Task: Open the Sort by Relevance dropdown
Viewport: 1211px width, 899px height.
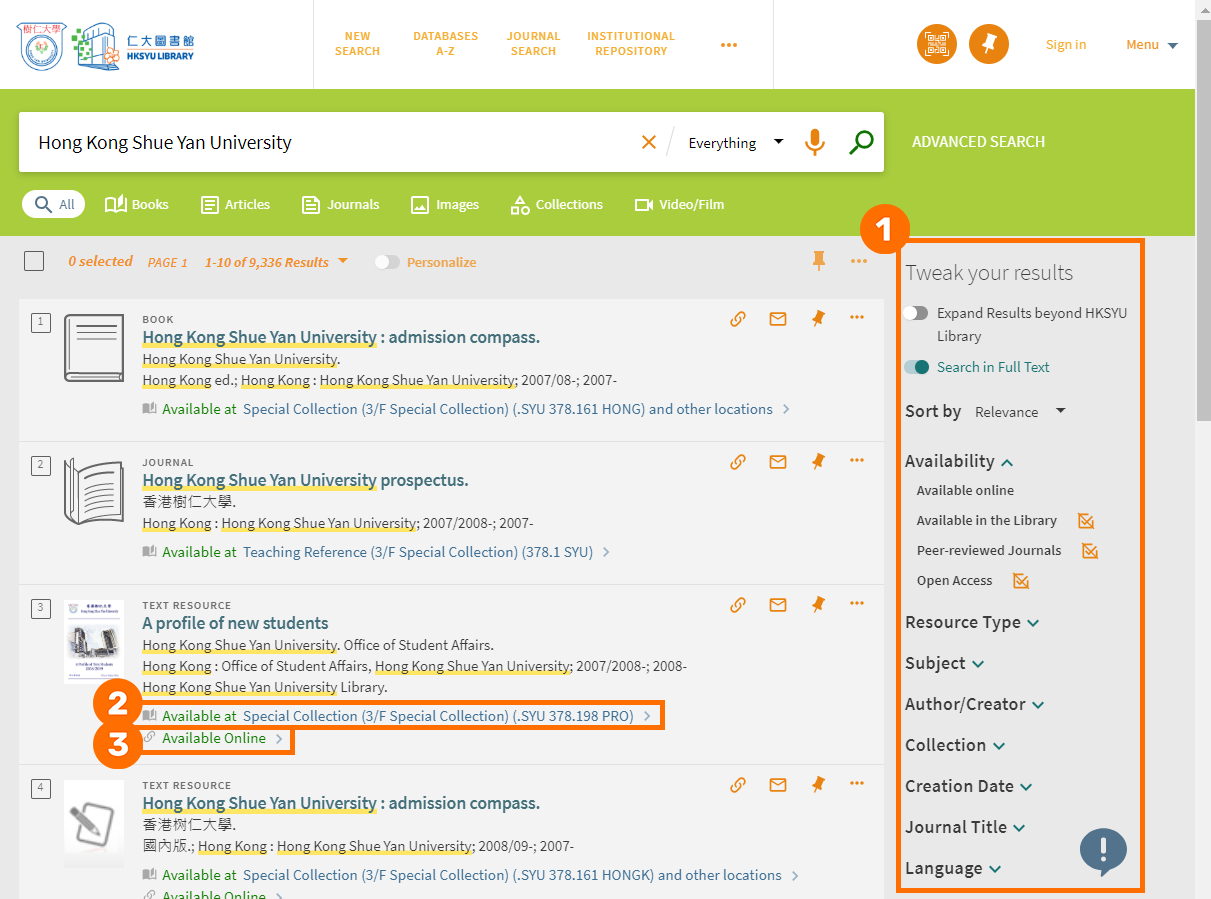Action: (x=1019, y=412)
